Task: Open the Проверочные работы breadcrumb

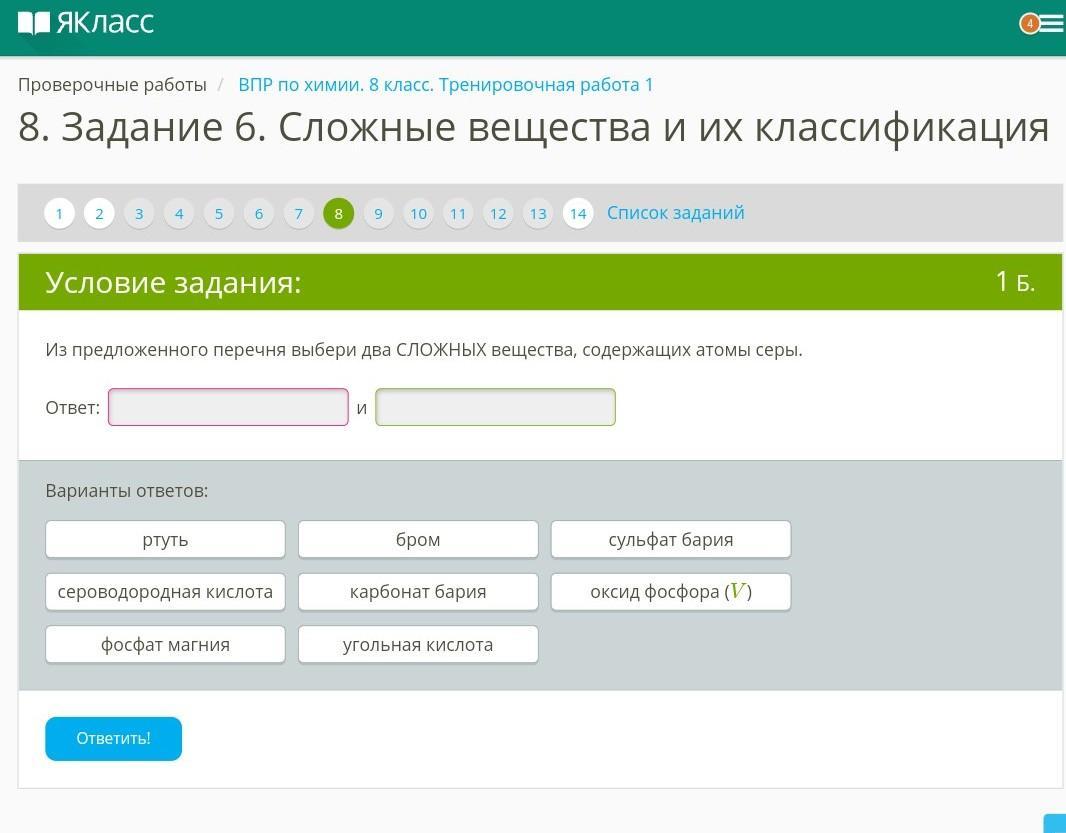Action: [112, 85]
